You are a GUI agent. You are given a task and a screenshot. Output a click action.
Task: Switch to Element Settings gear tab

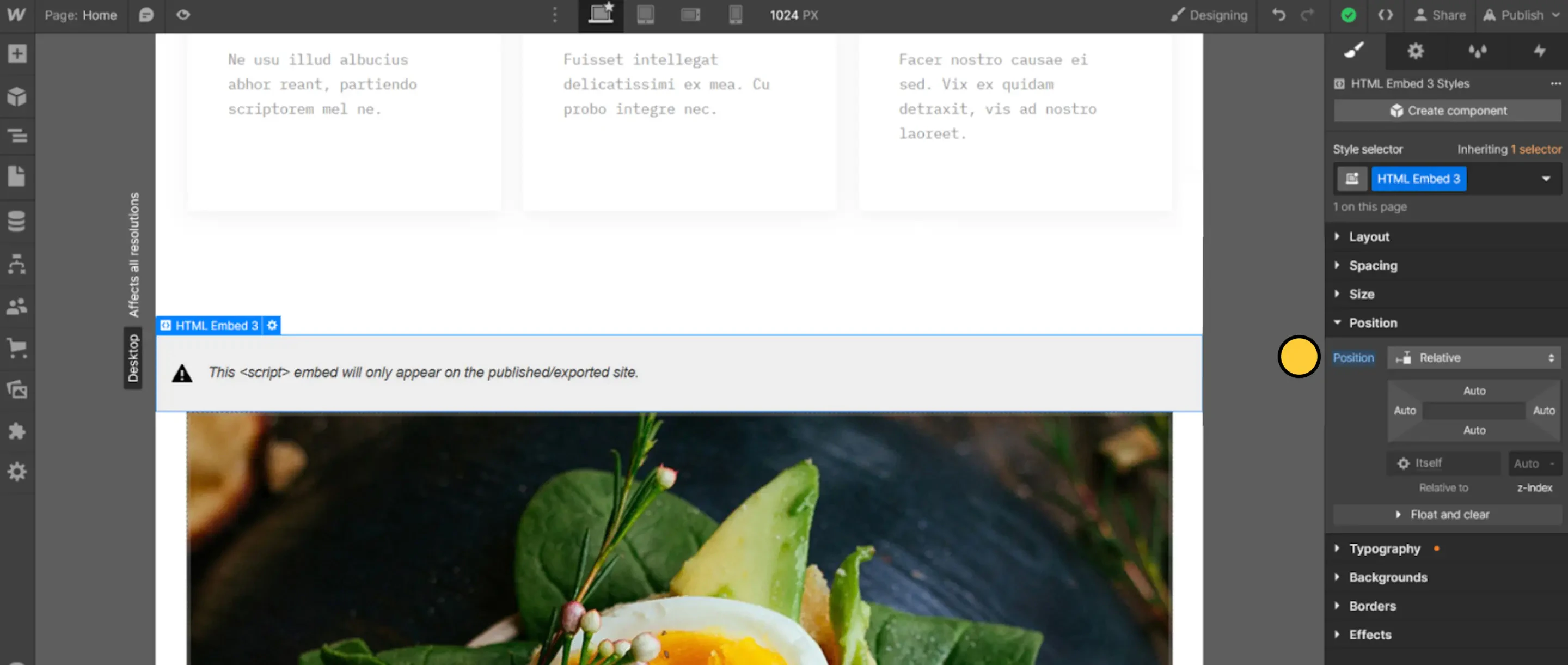(1415, 51)
